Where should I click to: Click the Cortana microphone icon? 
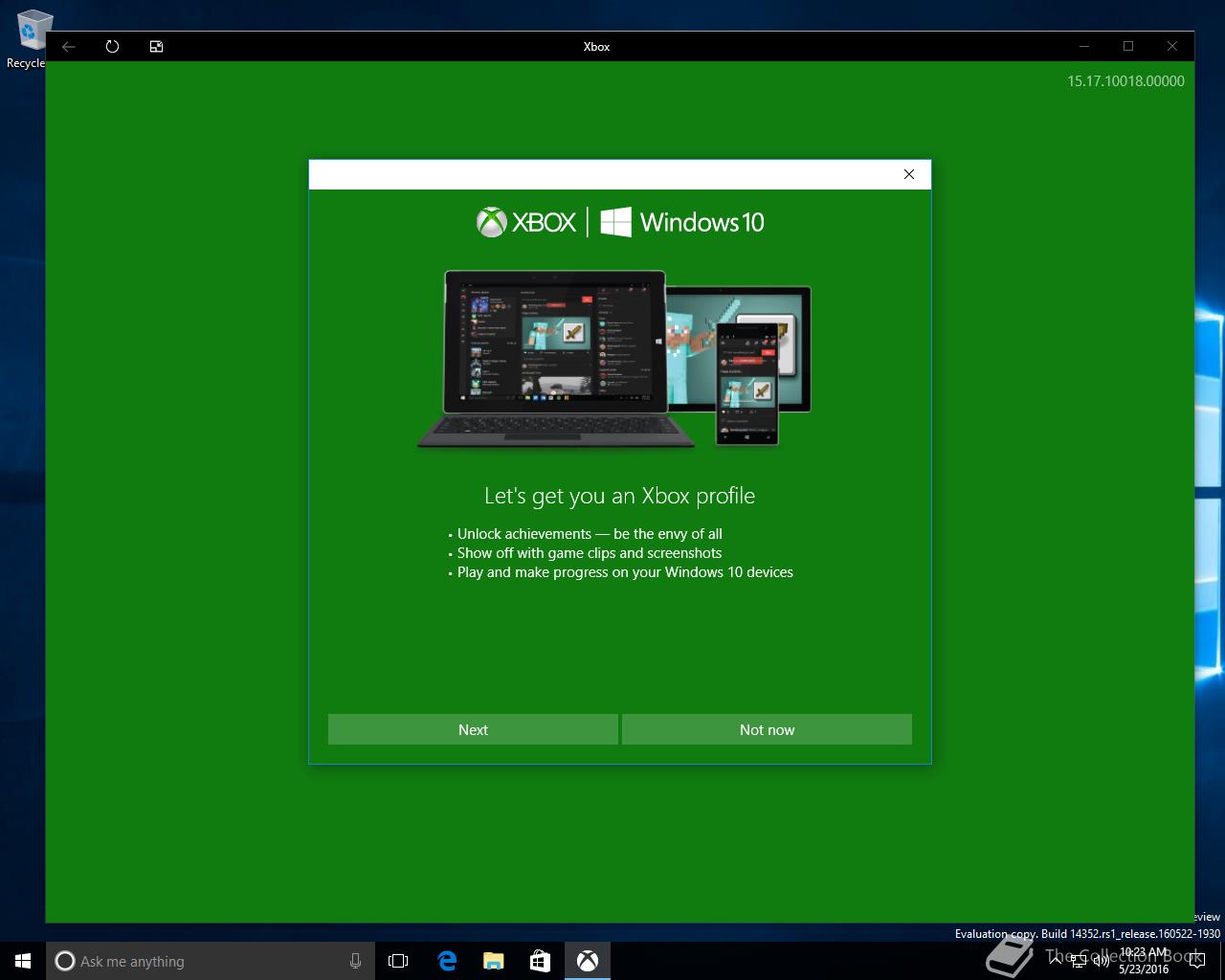[x=355, y=961]
